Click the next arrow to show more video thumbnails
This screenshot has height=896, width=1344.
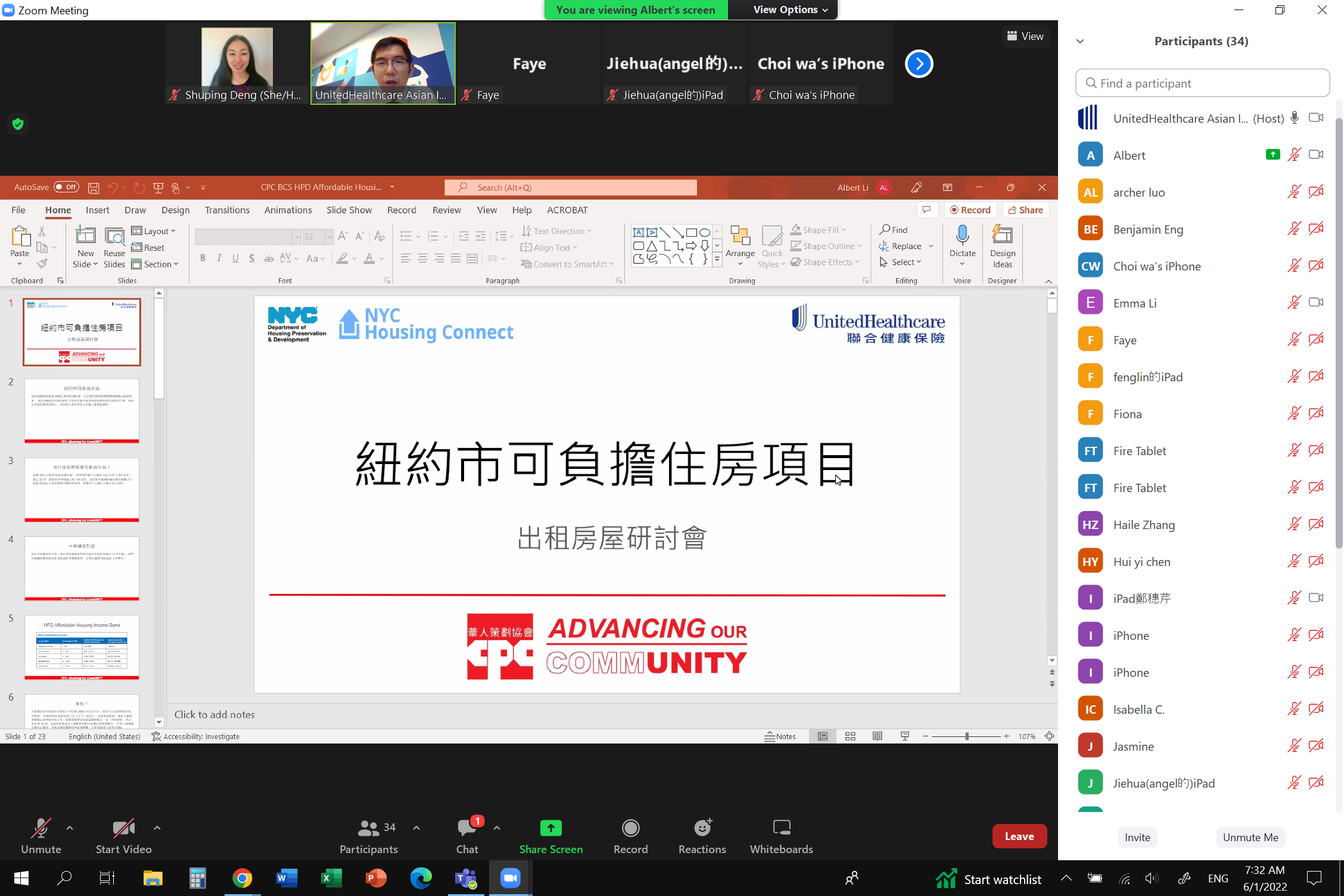pyautogui.click(x=919, y=64)
